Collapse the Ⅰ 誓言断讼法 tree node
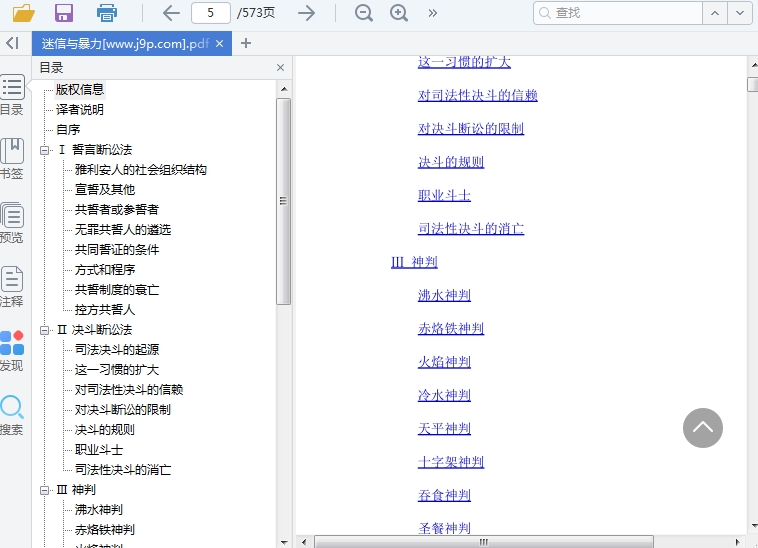This screenshot has height=548, width=758. pyautogui.click(x=44, y=150)
